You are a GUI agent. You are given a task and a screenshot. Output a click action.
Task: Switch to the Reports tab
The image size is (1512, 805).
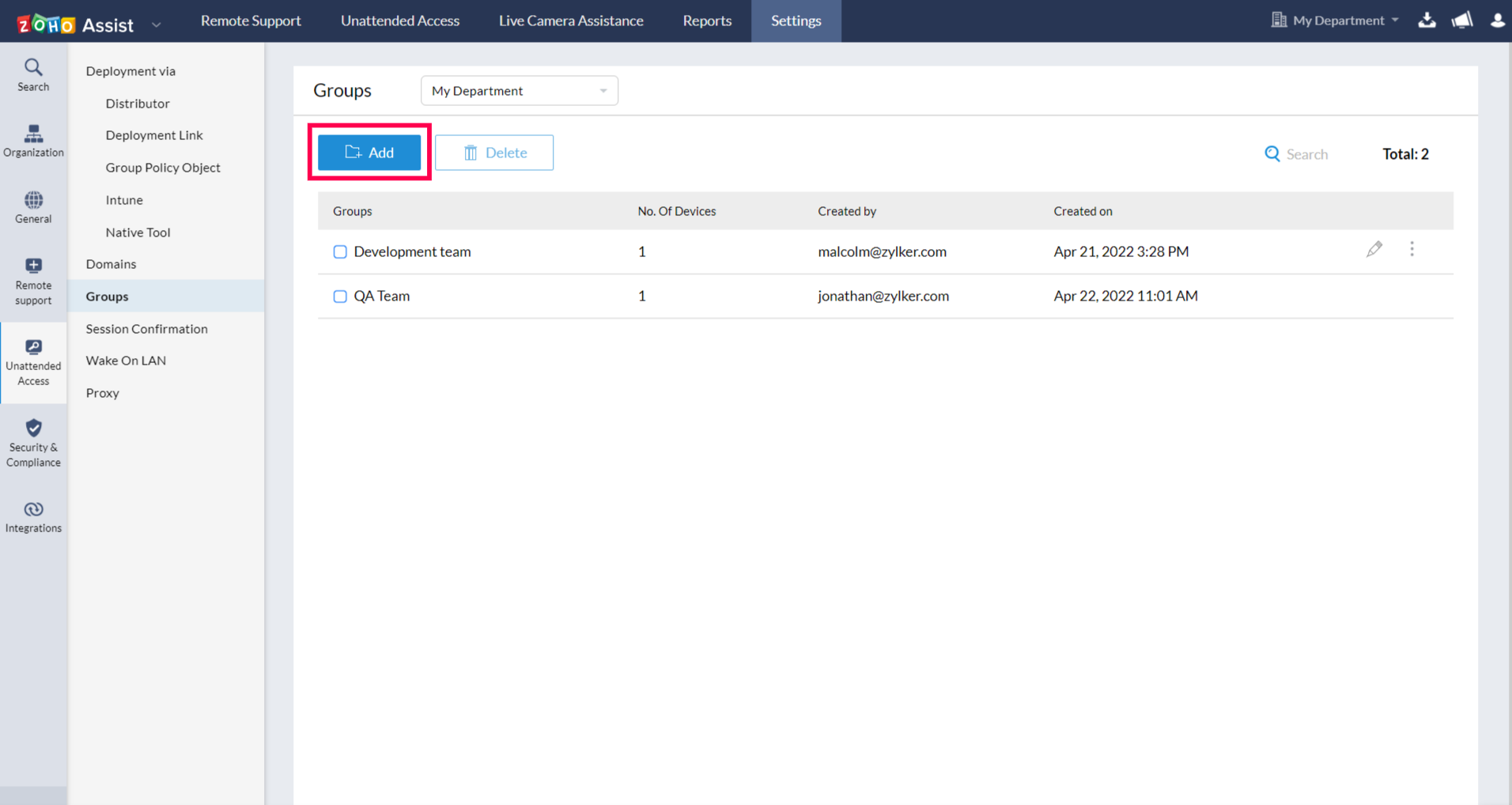pos(707,21)
